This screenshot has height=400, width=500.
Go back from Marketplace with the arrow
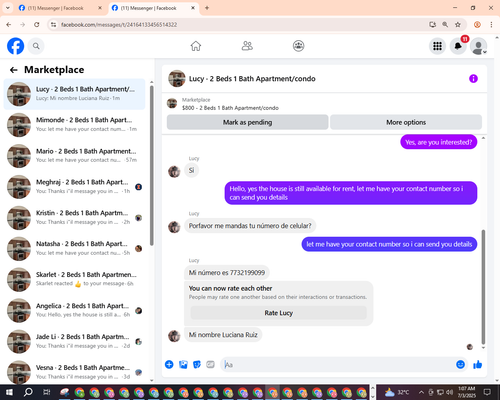coord(13,70)
